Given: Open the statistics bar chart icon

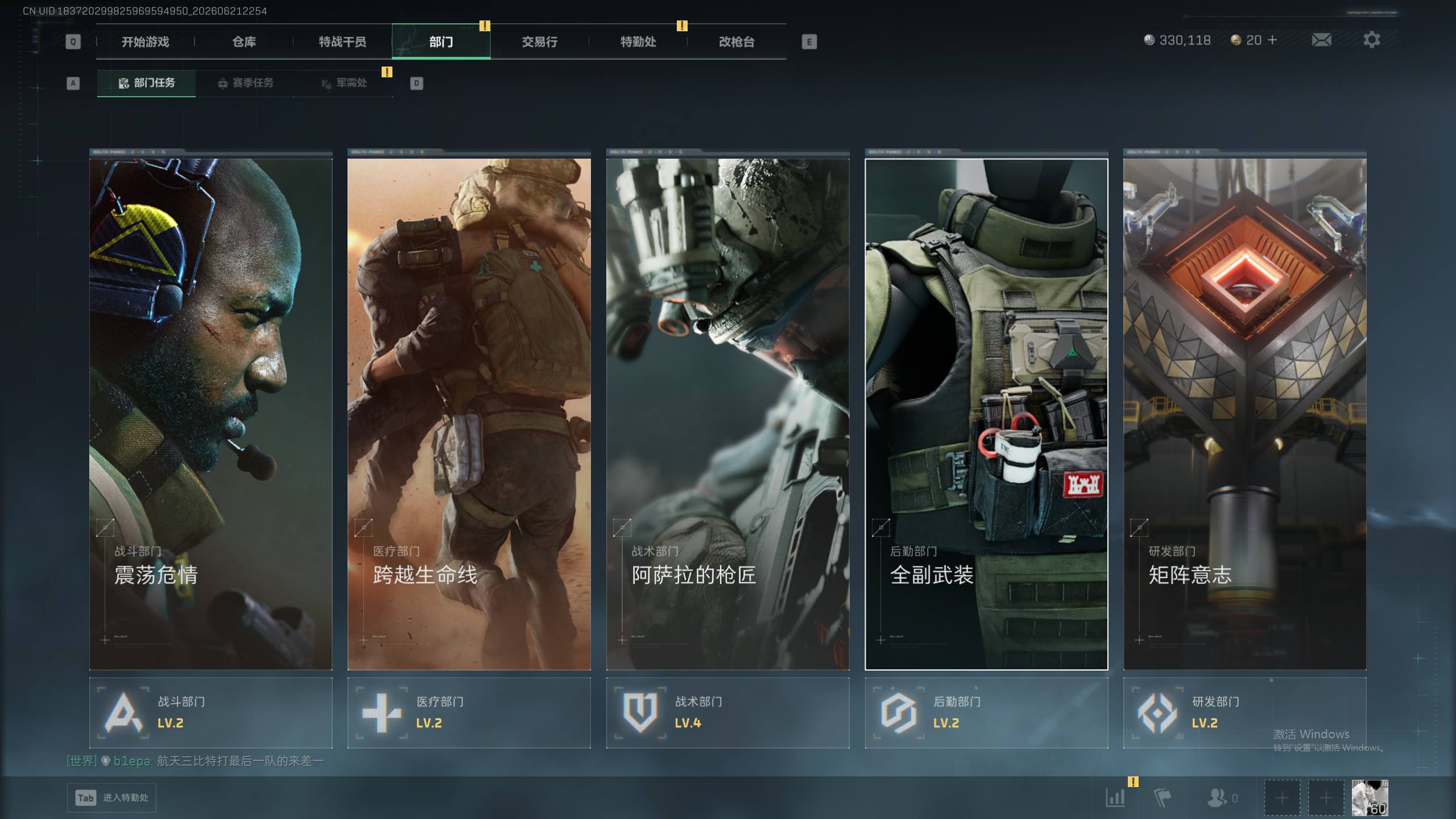Looking at the screenshot, I should 1115,798.
